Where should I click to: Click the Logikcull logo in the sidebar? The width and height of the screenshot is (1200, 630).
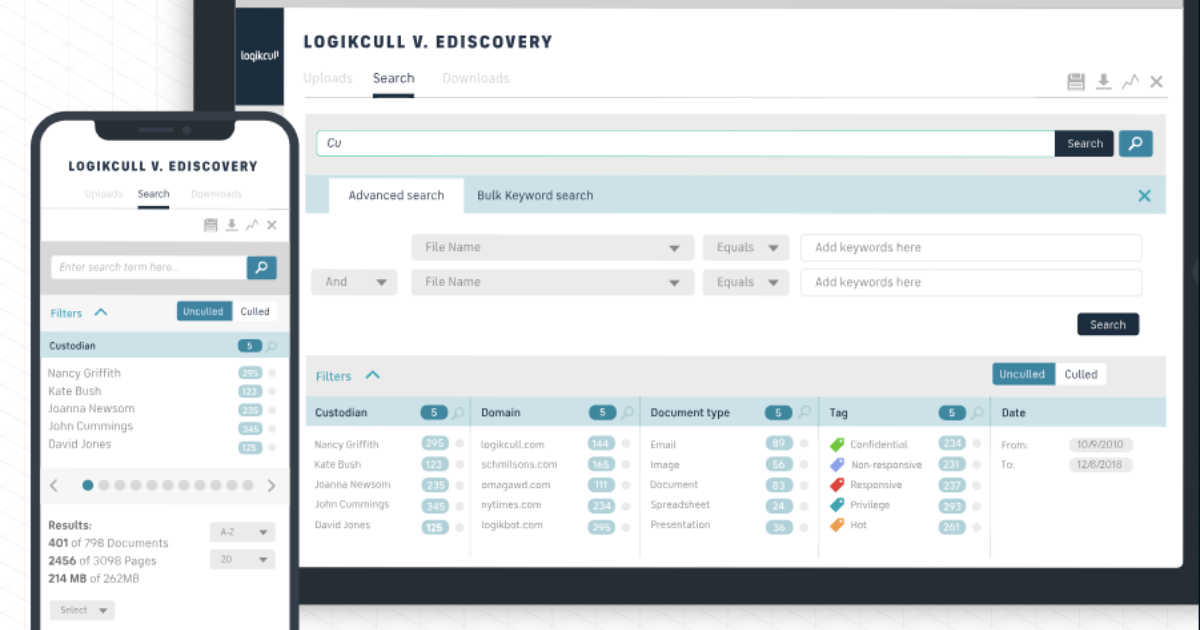click(259, 56)
